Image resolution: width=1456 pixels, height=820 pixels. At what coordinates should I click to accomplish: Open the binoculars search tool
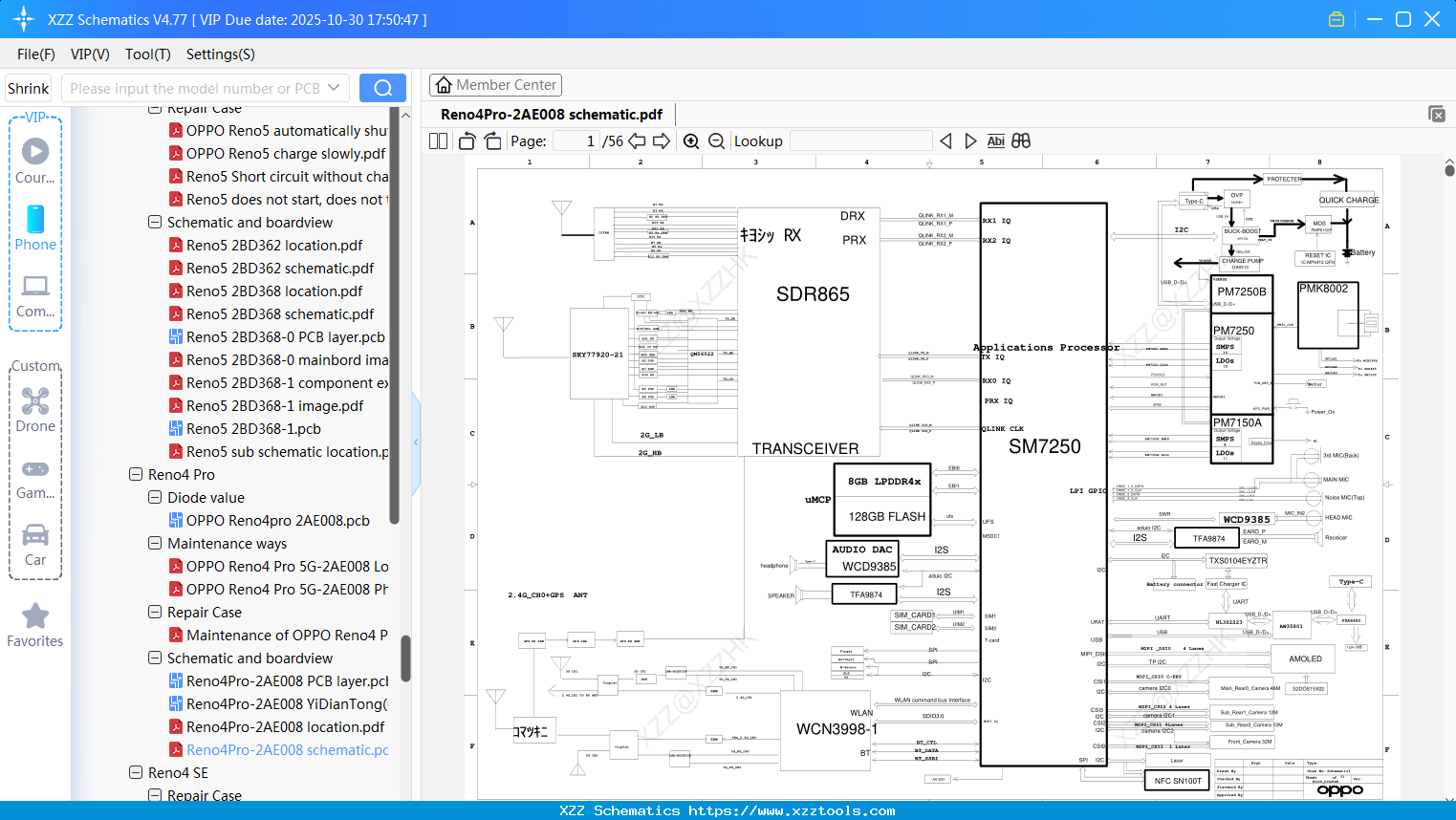click(x=1020, y=140)
